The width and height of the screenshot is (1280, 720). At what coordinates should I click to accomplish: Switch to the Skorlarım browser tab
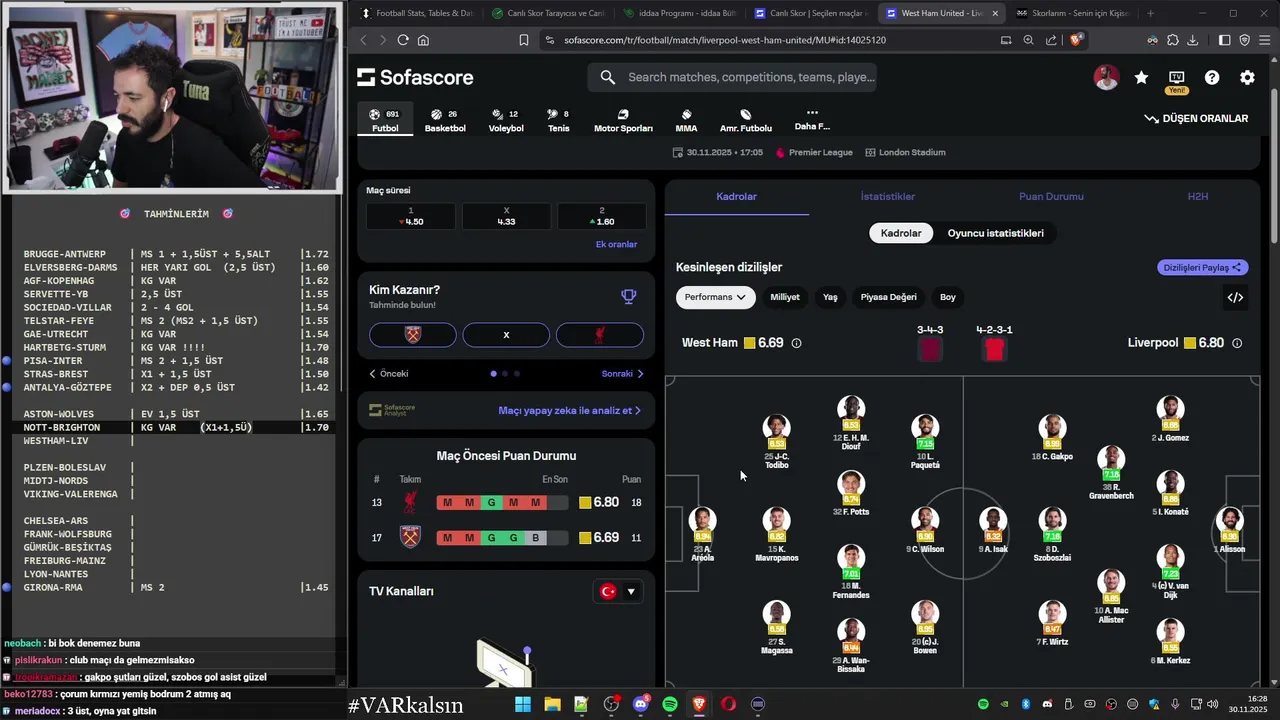point(1071,13)
